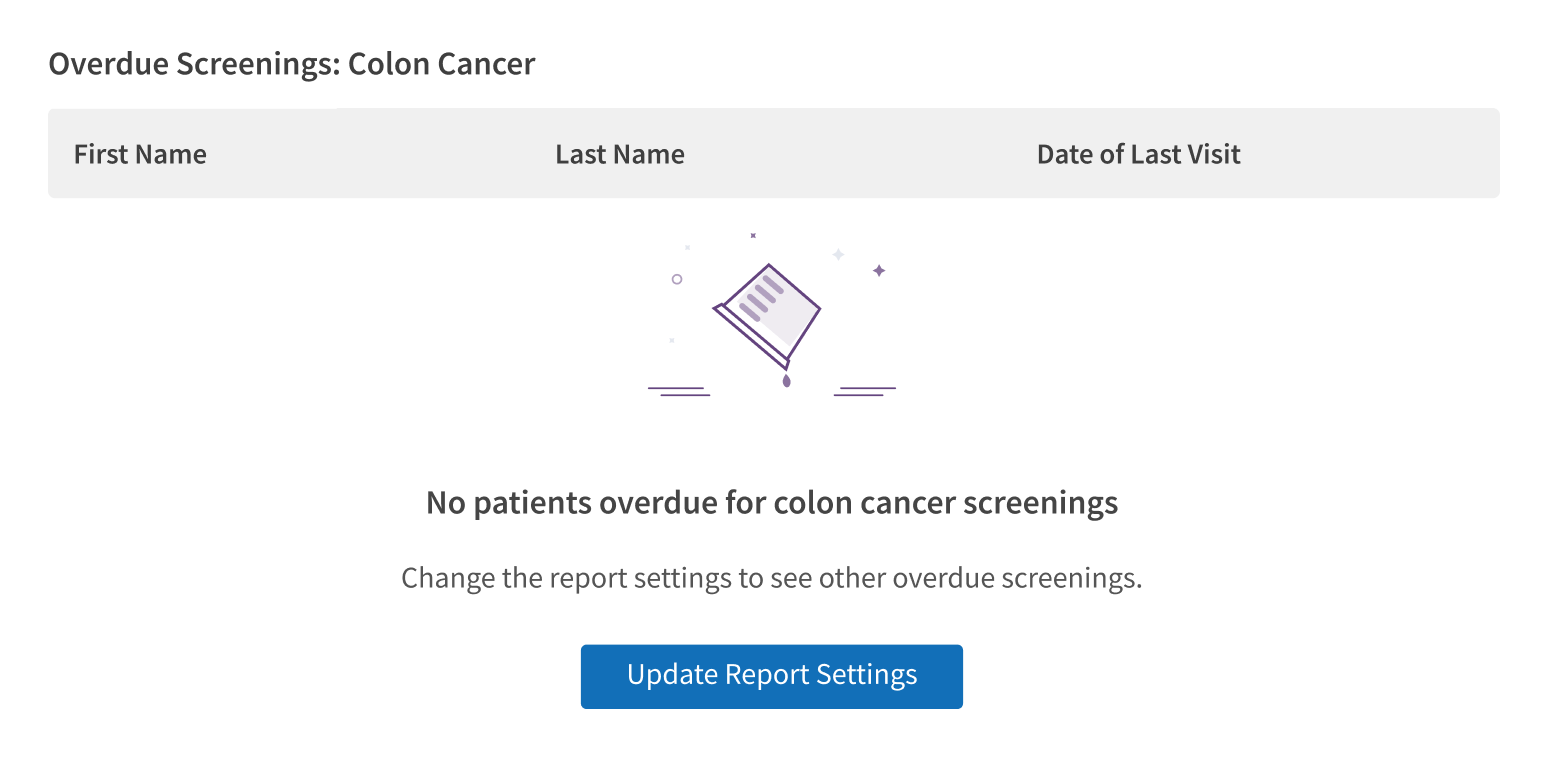The height and width of the screenshot is (776, 1548).
Task: Click the faint gray sparkle above the container
Action: click(838, 254)
